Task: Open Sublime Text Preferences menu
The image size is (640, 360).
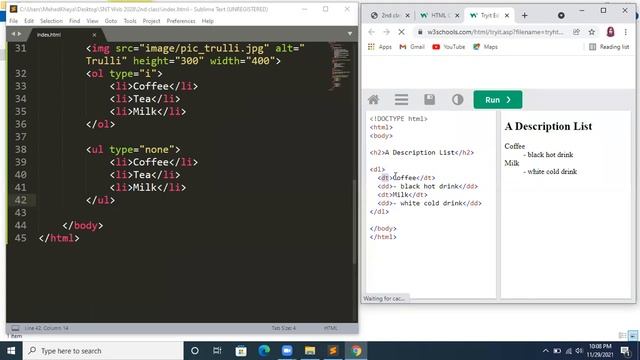Action: pyautogui.click(x=181, y=21)
